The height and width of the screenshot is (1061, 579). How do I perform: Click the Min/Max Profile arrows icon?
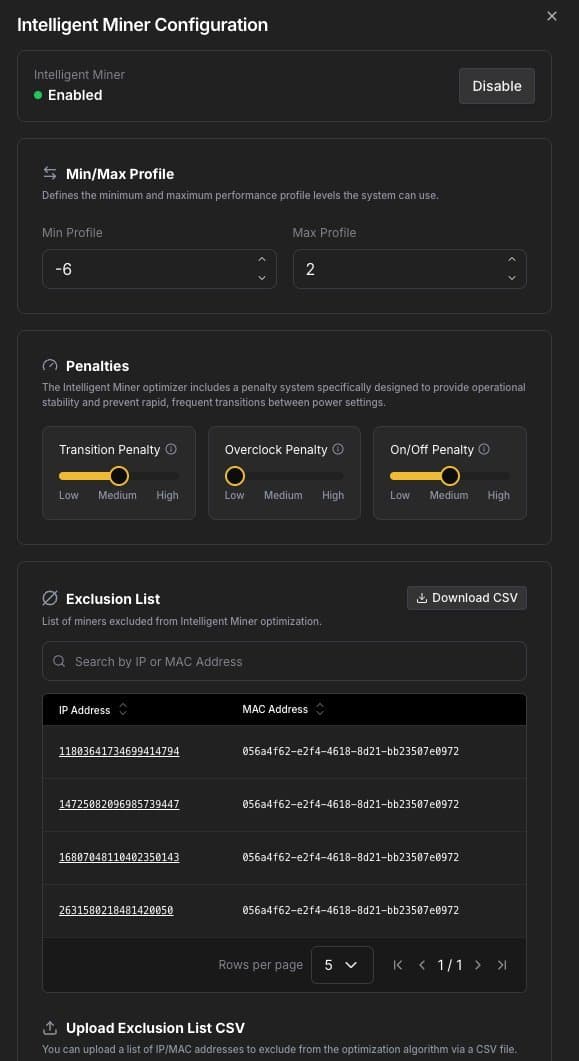click(x=50, y=173)
